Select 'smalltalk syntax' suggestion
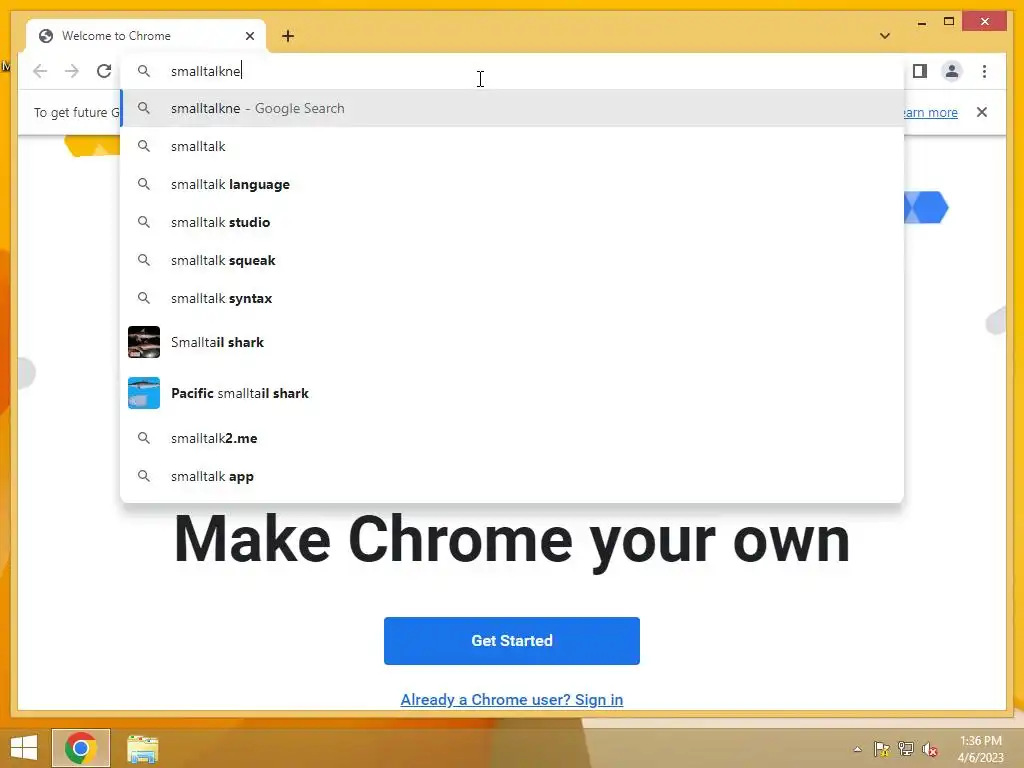The image size is (1024, 768). (512, 298)
